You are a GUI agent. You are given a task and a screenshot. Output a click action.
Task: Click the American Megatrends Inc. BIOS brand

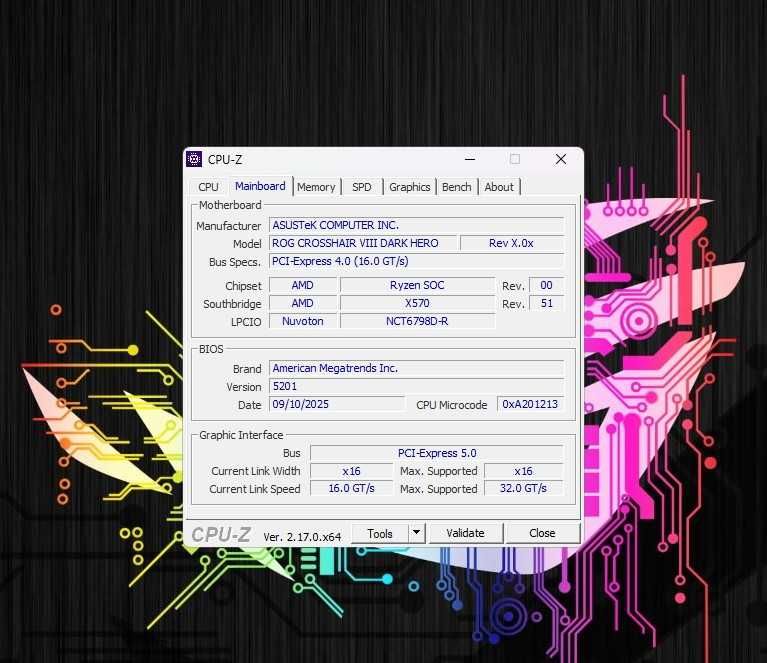click(416, 368)
